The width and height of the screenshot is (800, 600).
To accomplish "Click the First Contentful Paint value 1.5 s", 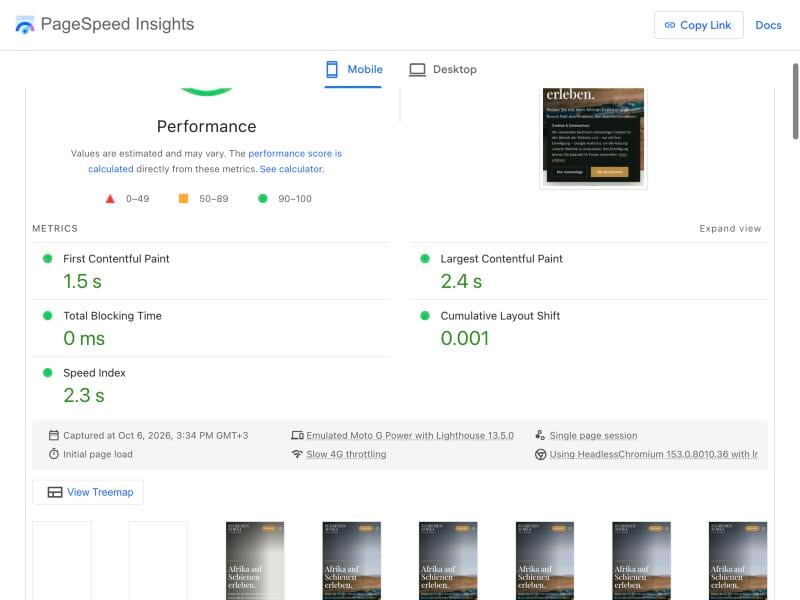I will coord(82,281).
